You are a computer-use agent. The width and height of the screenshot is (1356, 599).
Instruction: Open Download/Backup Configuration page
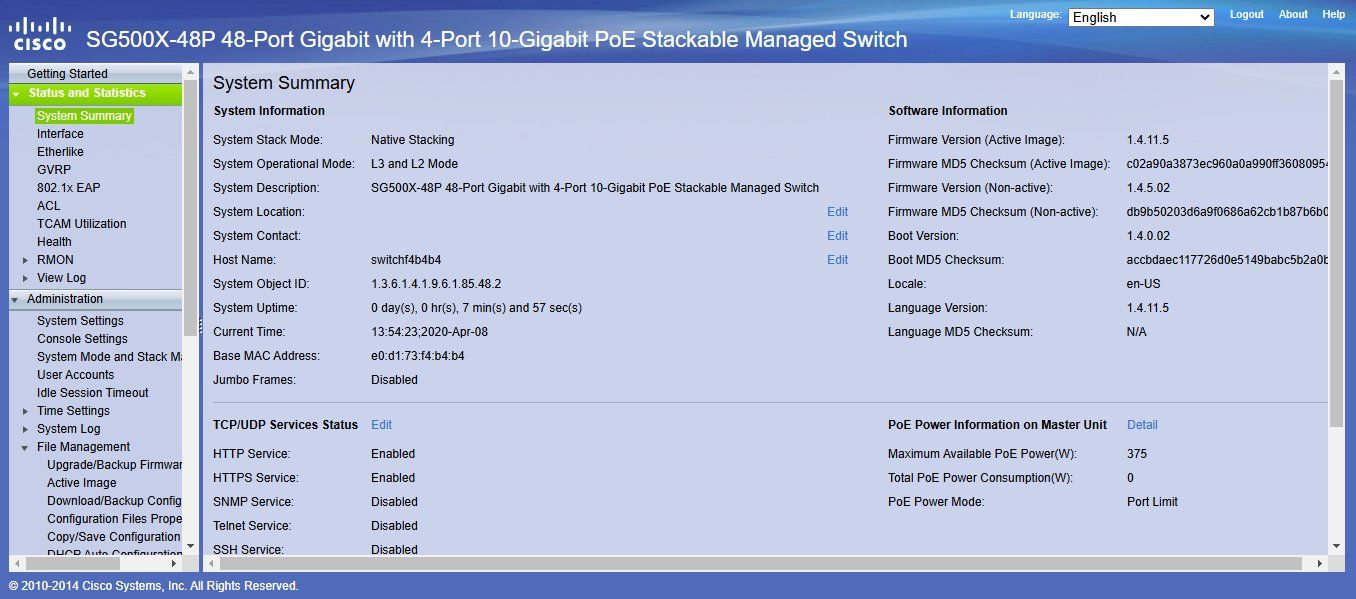pos(114,501)
